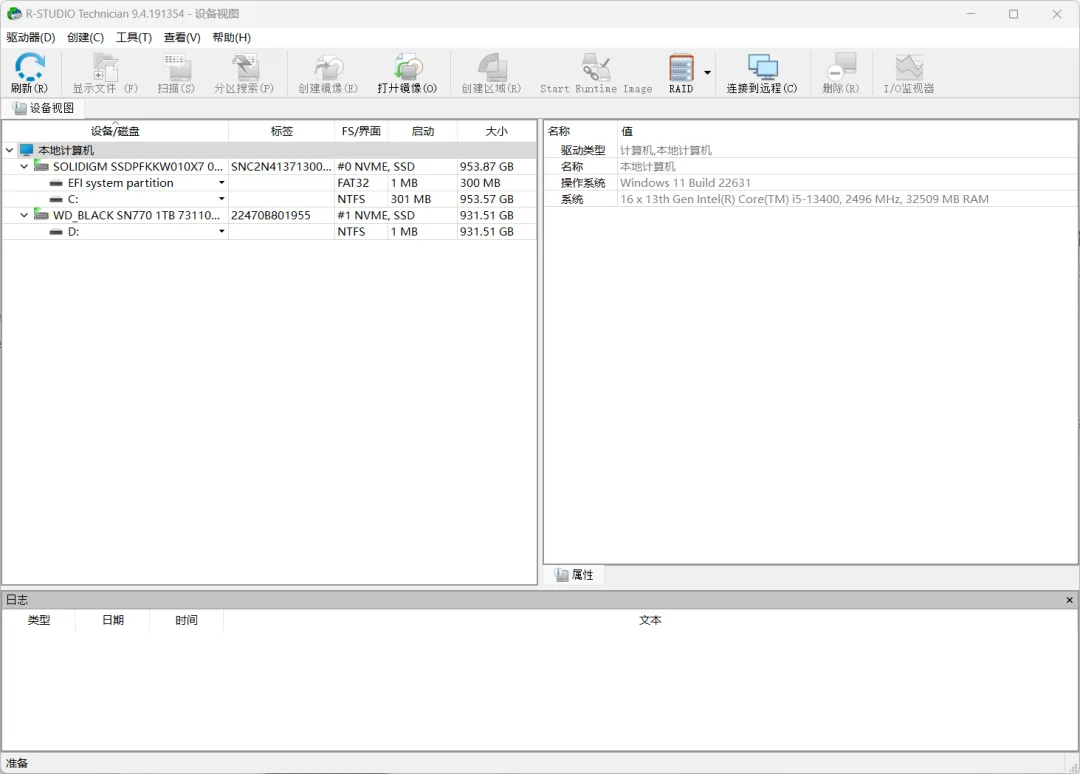The width and height of the screenshot is (1080, 774).
Task: Click the Start Runtime Image icon
Action: click(595, 72)
